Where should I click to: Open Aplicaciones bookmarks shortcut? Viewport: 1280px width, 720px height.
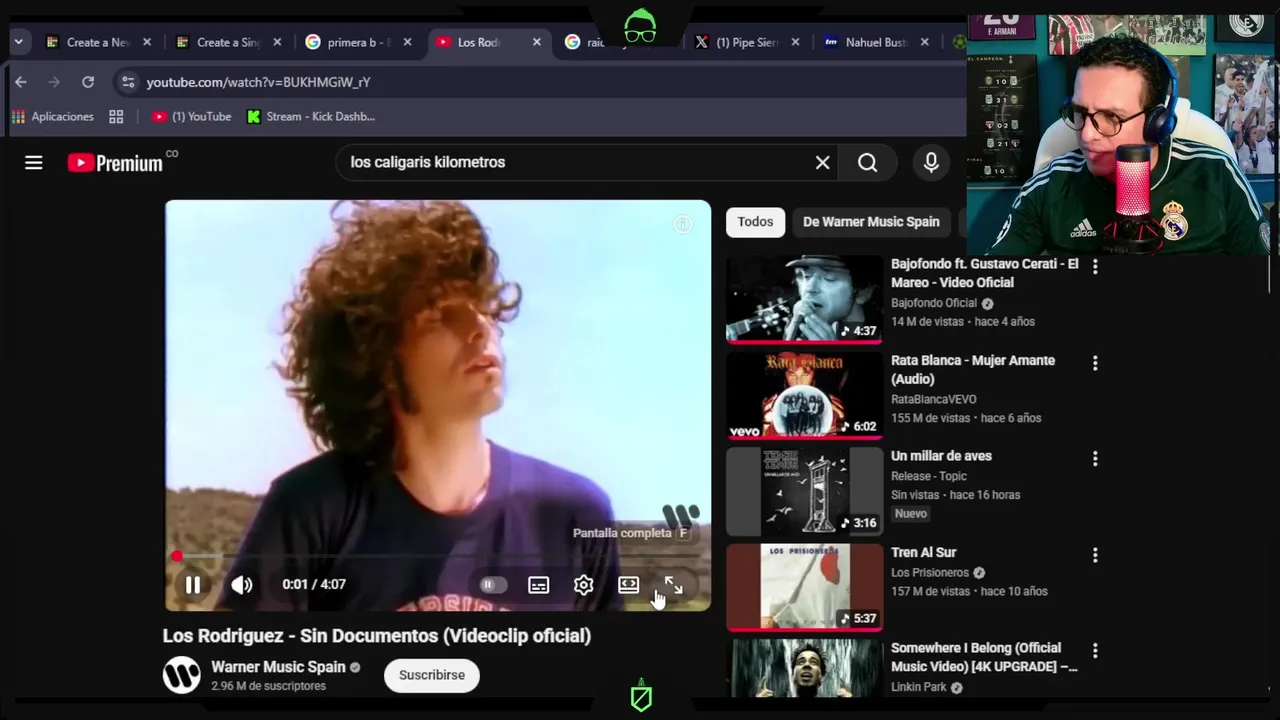pyautogui.click(x=52, y=117)
